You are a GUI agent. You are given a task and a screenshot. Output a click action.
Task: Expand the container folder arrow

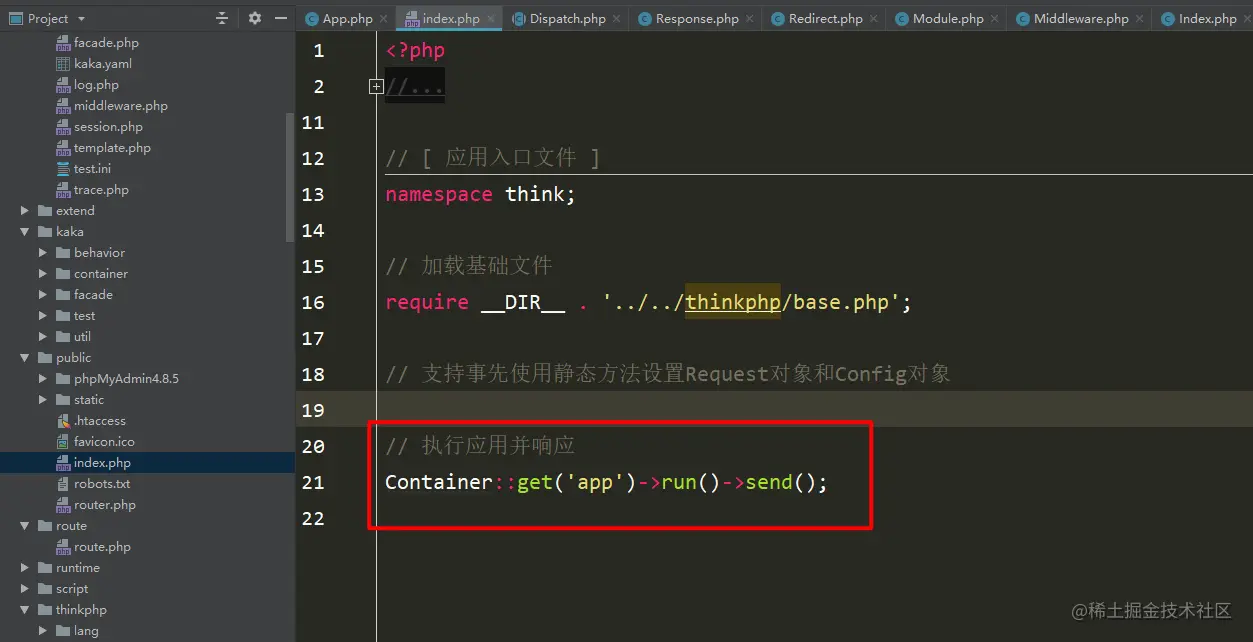[43, 274]
